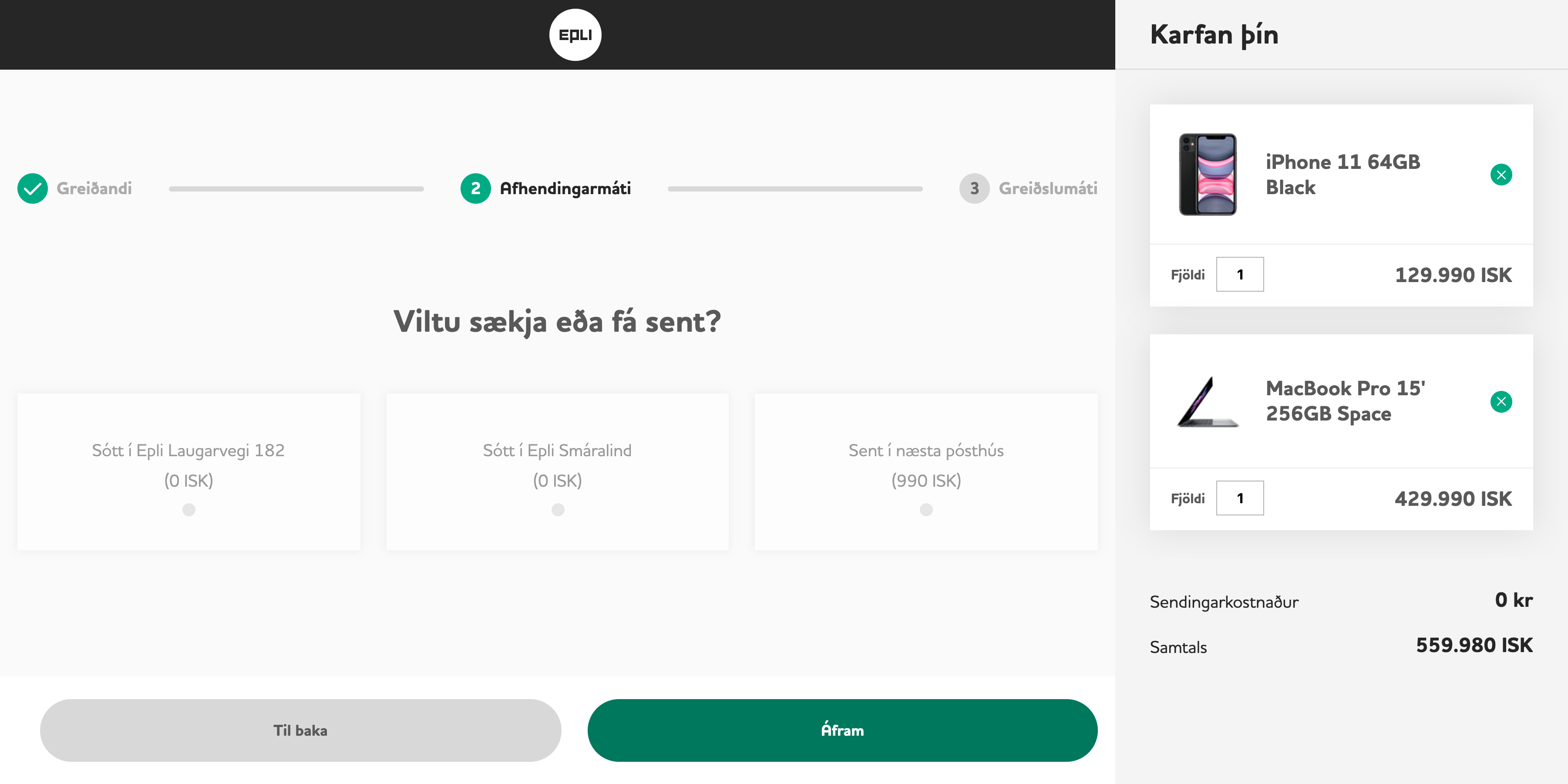Viewport: 1568px width, 784px height.
Task: Click the green checkmark next to Greiðandi
Action: click(33, 188)
